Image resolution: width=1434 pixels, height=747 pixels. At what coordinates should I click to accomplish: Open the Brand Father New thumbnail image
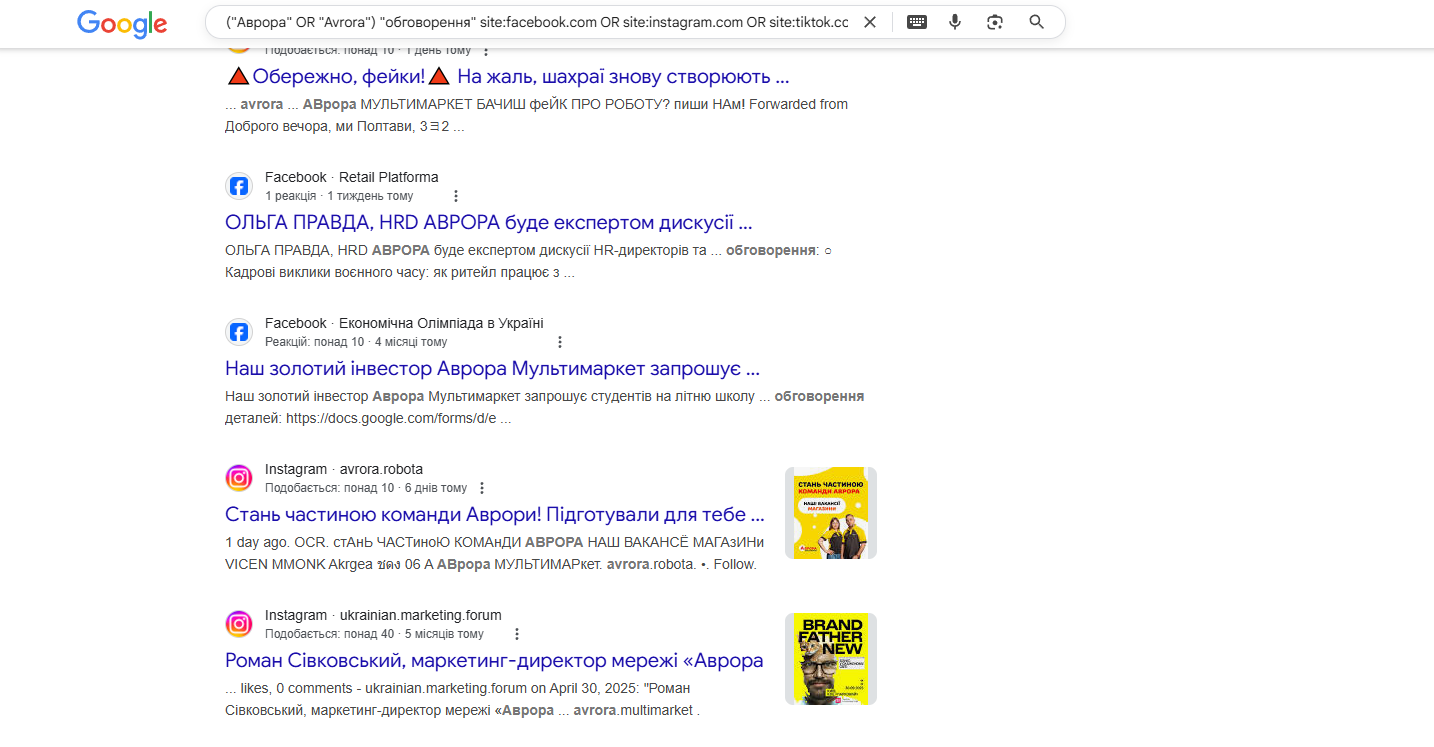(x=831, y=659)
